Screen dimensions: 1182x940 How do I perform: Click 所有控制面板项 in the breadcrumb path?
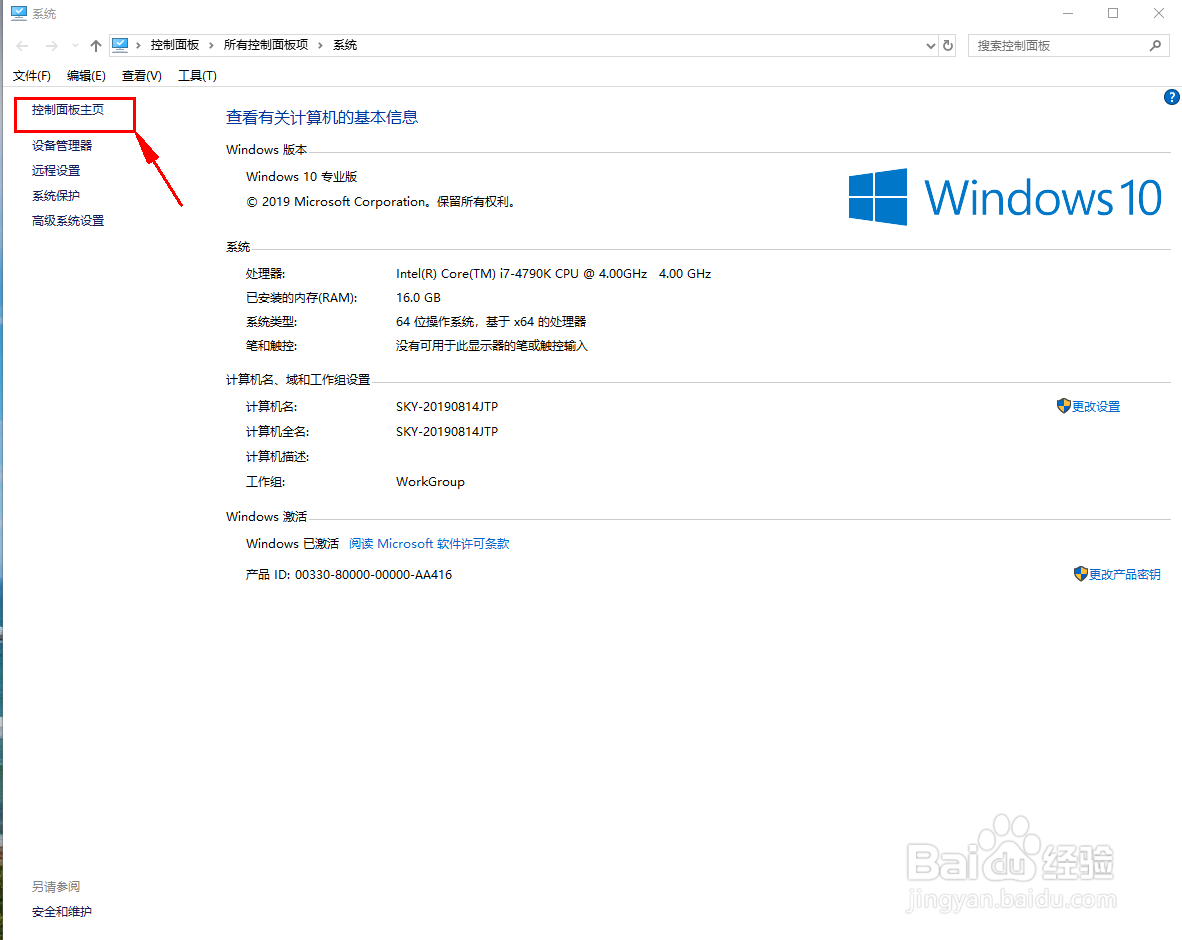[x=266, y=45]
